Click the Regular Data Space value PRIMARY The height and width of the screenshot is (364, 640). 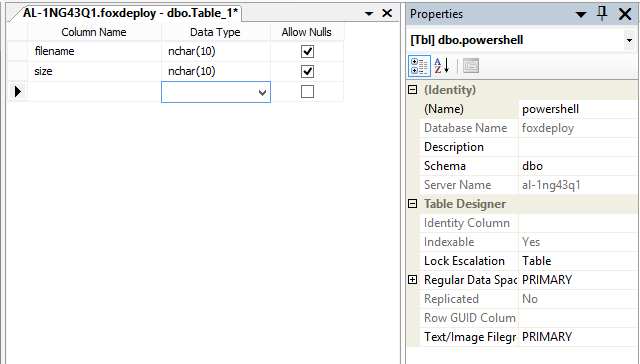tap(578, 280)
